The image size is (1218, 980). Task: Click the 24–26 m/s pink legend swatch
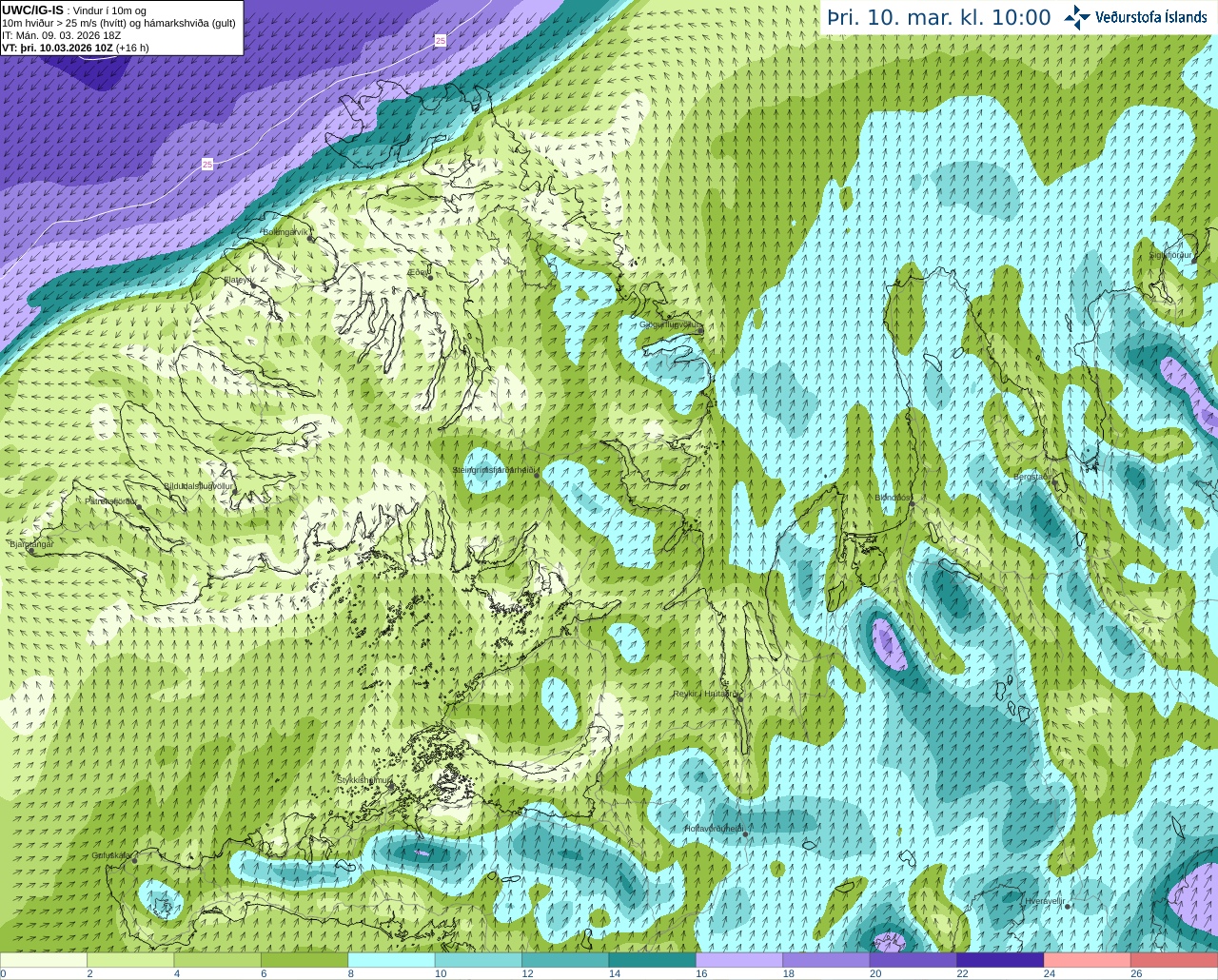click(1088, 960)
